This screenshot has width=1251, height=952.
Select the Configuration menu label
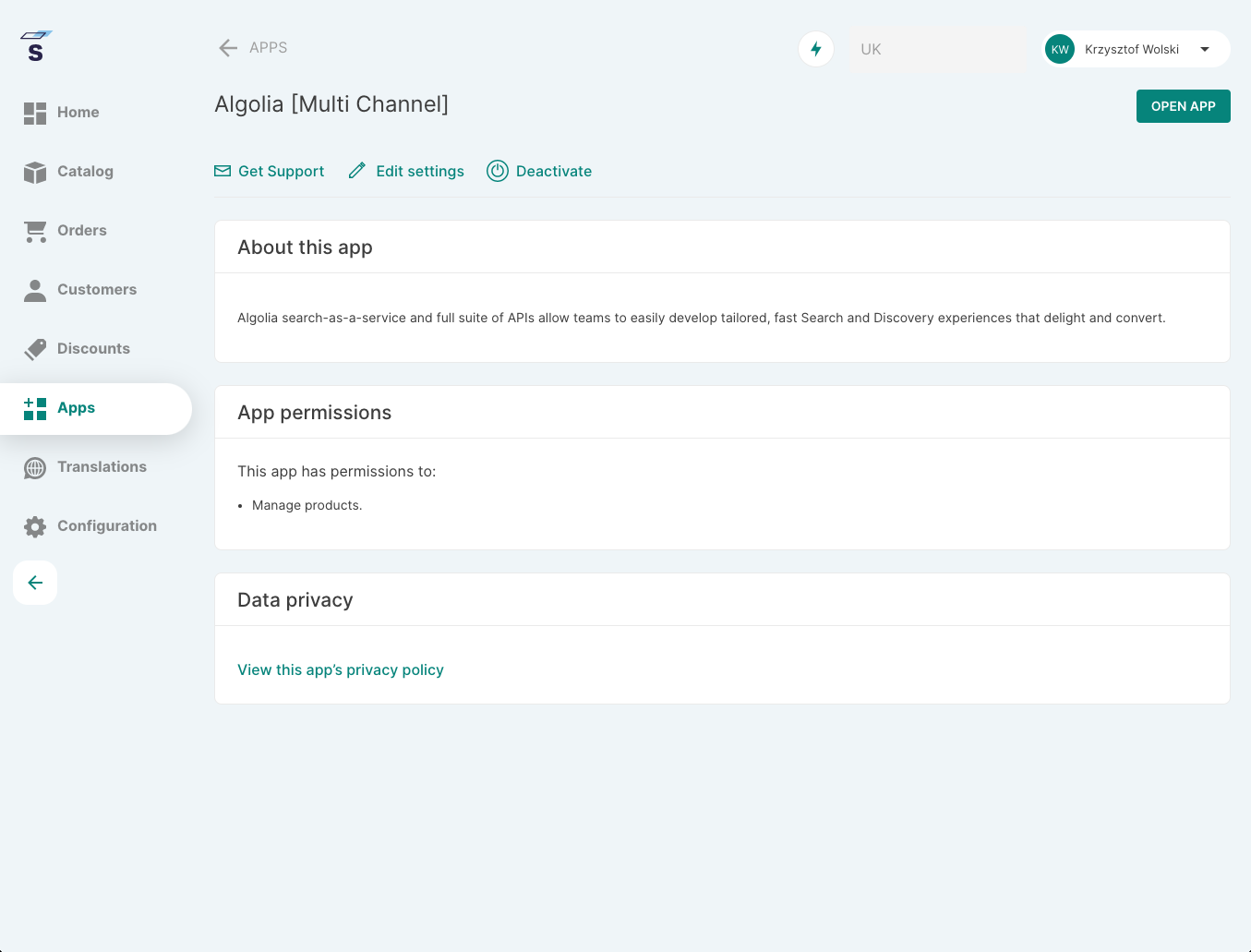[x=107, y=525]
